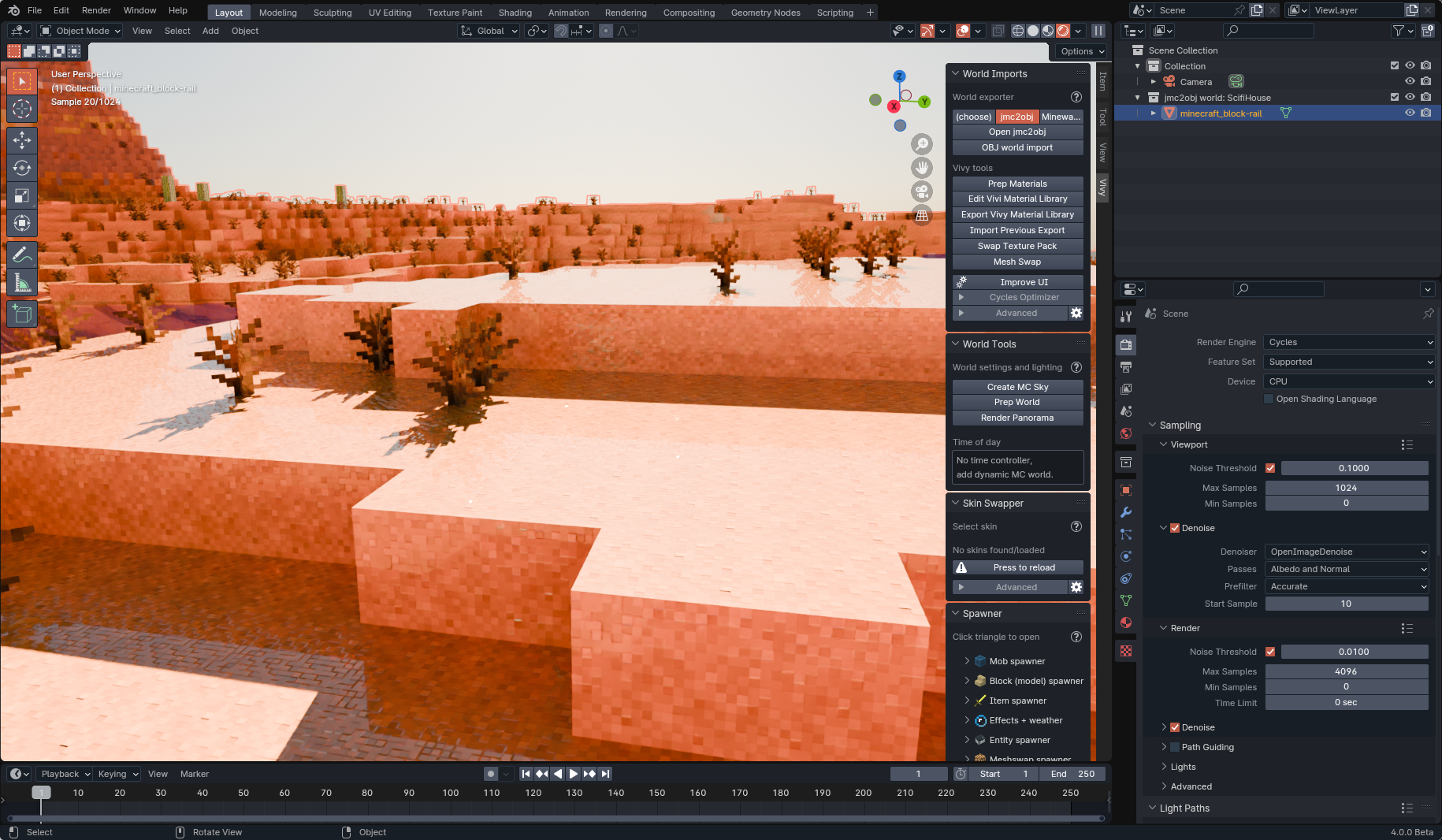Viewport: 1442px width, 840px height.
Task: Switch to the Shading workspace tab
Action: [x=515, y=13]
